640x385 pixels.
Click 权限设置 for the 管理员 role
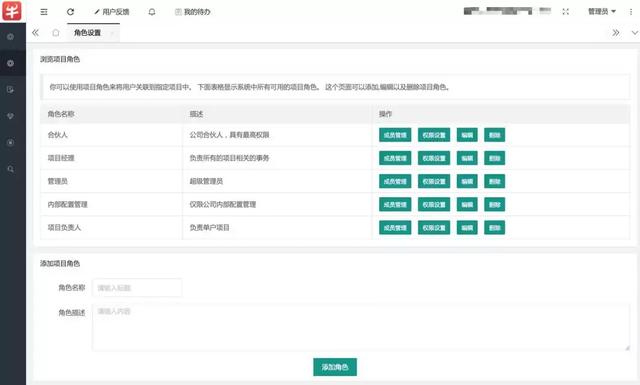coord(434,181)
